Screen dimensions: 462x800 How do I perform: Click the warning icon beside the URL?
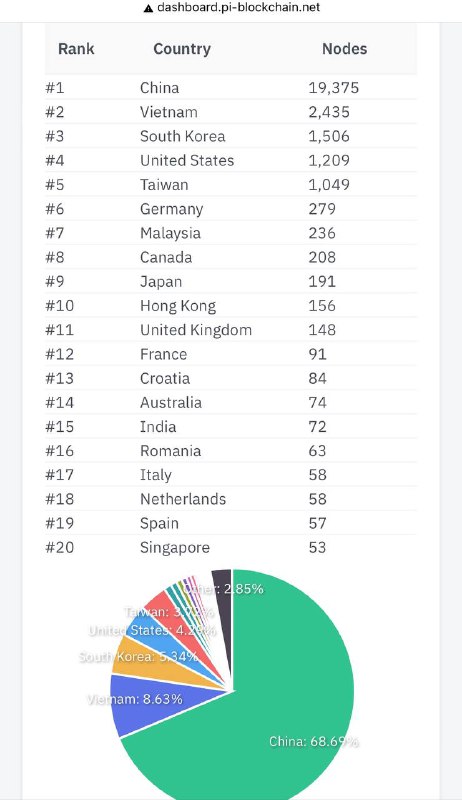click(148, 8)
